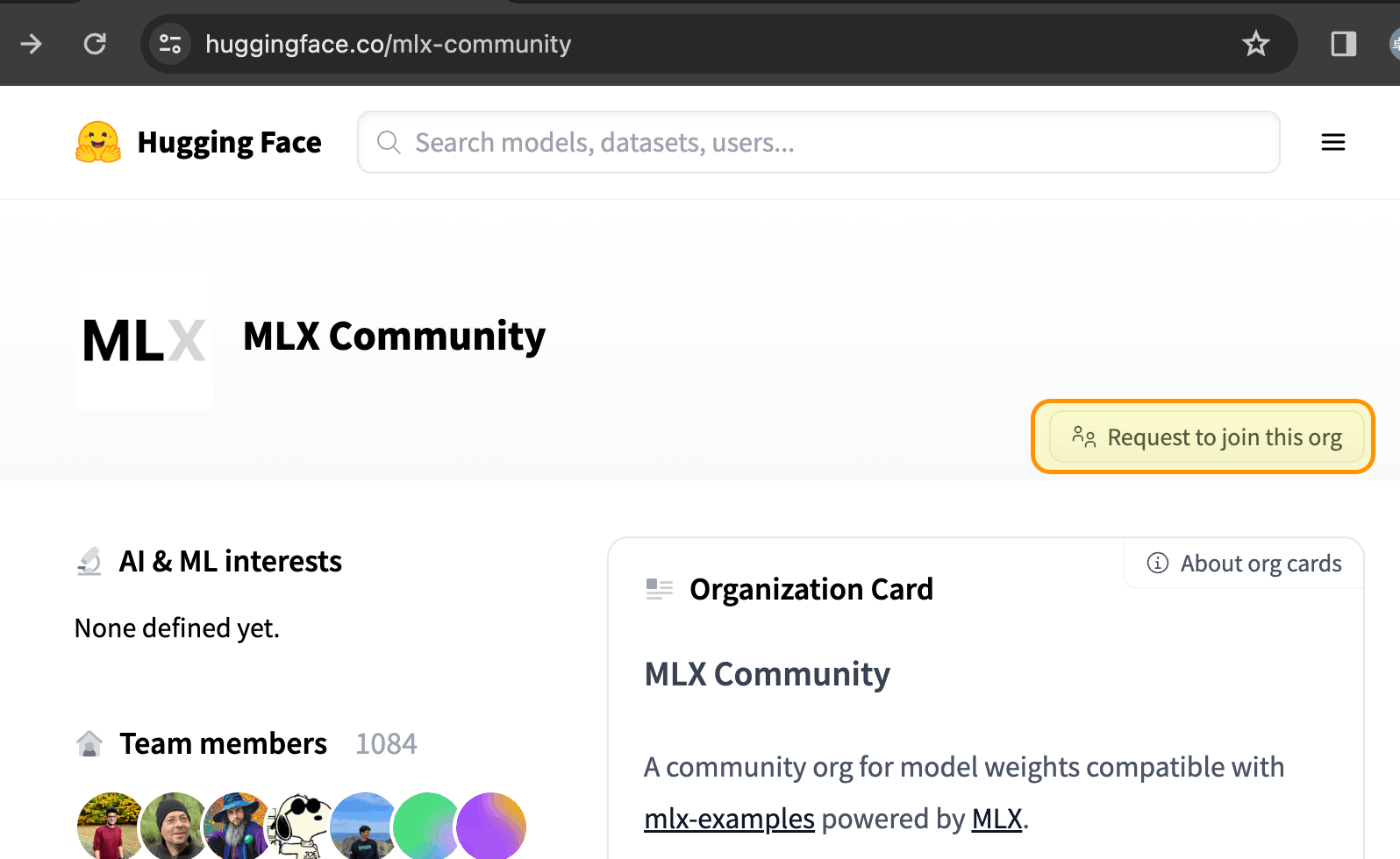Open the hamburger navigation menu
1400x859 pixels.
1333,142
